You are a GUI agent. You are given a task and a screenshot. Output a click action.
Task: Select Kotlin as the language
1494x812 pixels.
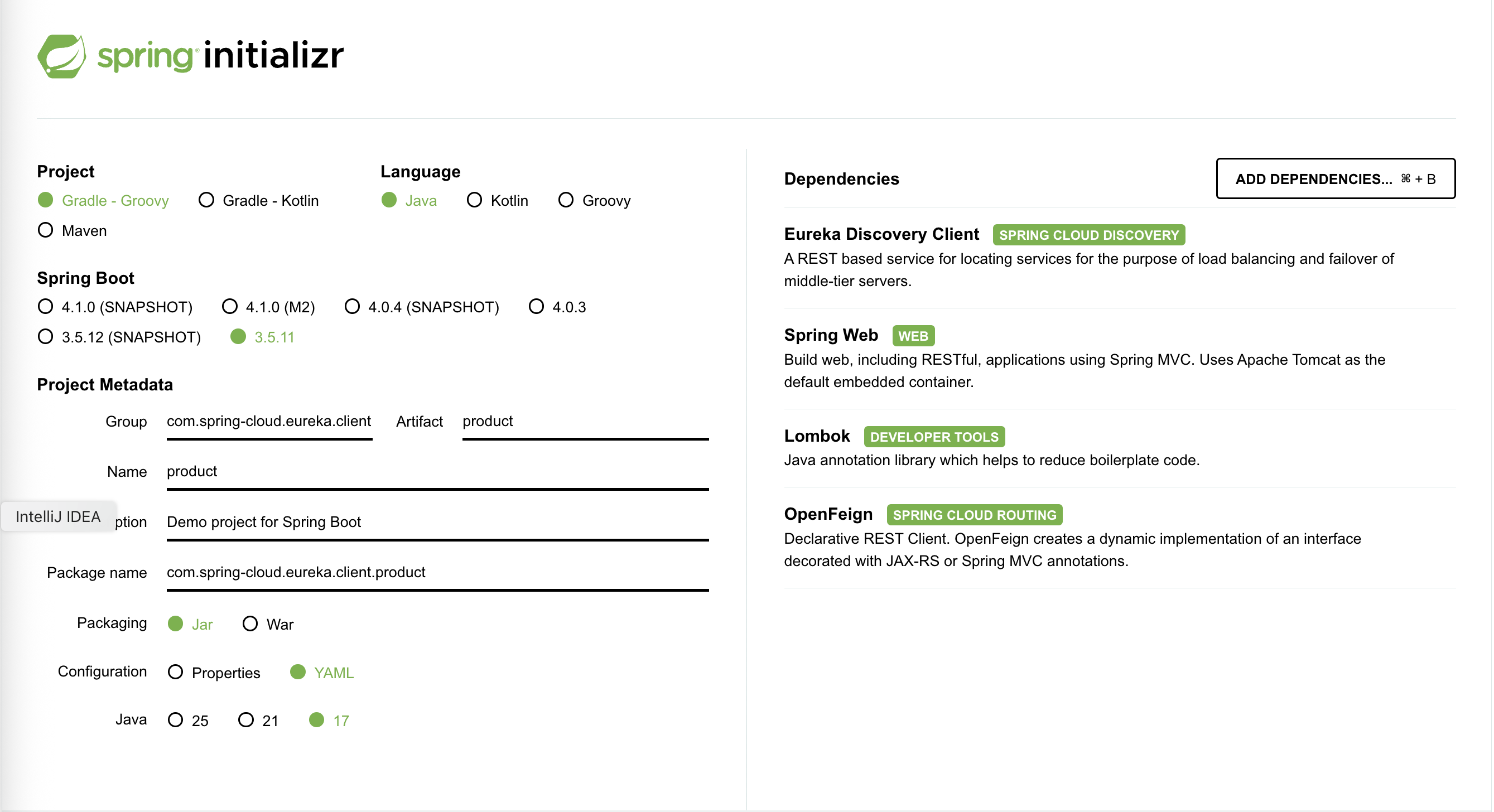[498, 201]
